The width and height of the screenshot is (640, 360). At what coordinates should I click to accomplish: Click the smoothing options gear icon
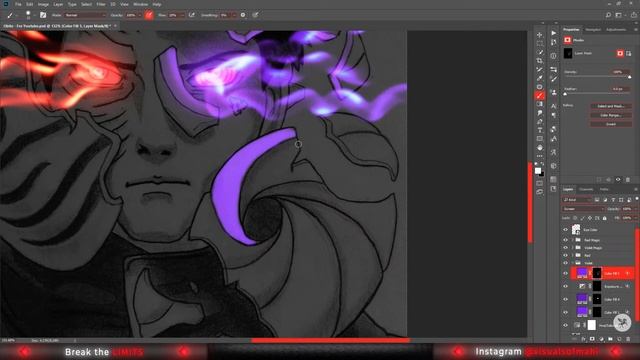click(x=243, y=15)
